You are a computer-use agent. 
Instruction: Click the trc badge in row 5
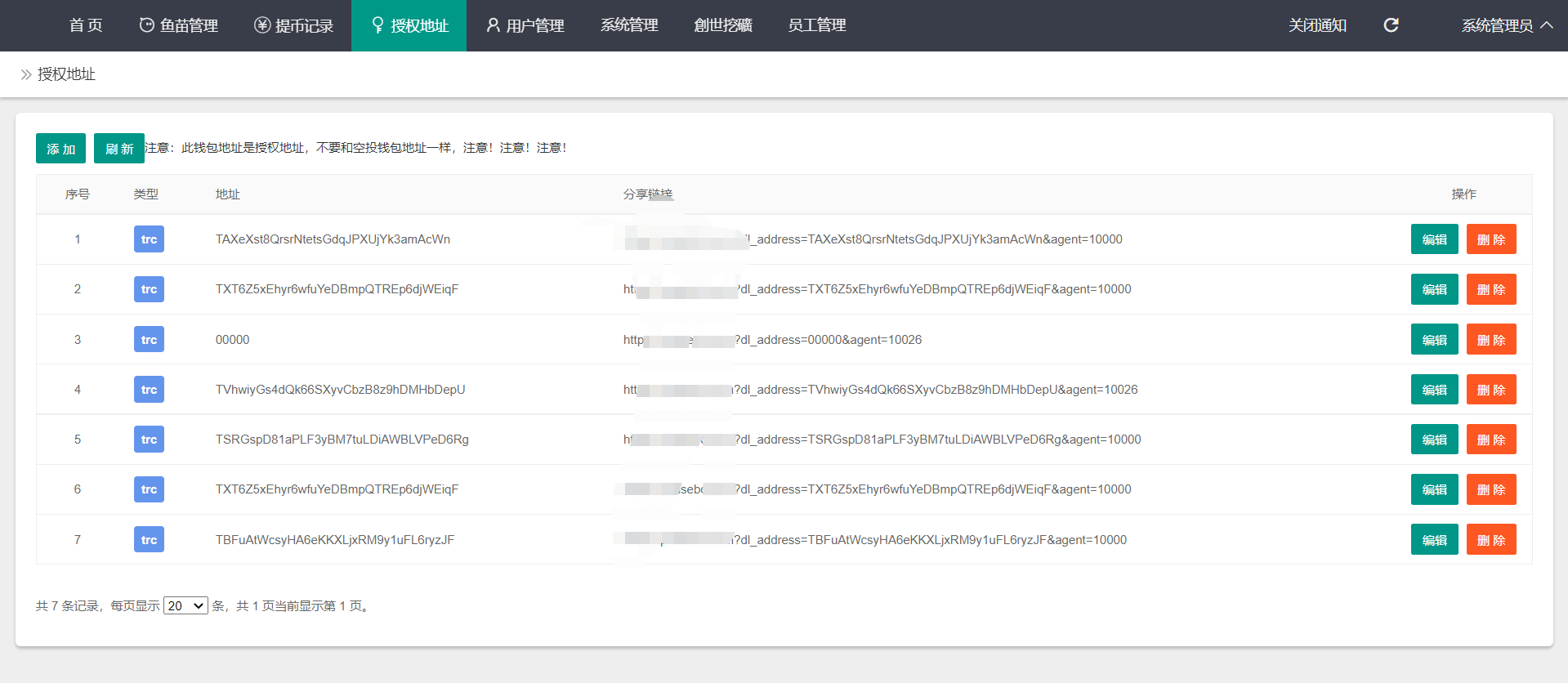[149, 440]
